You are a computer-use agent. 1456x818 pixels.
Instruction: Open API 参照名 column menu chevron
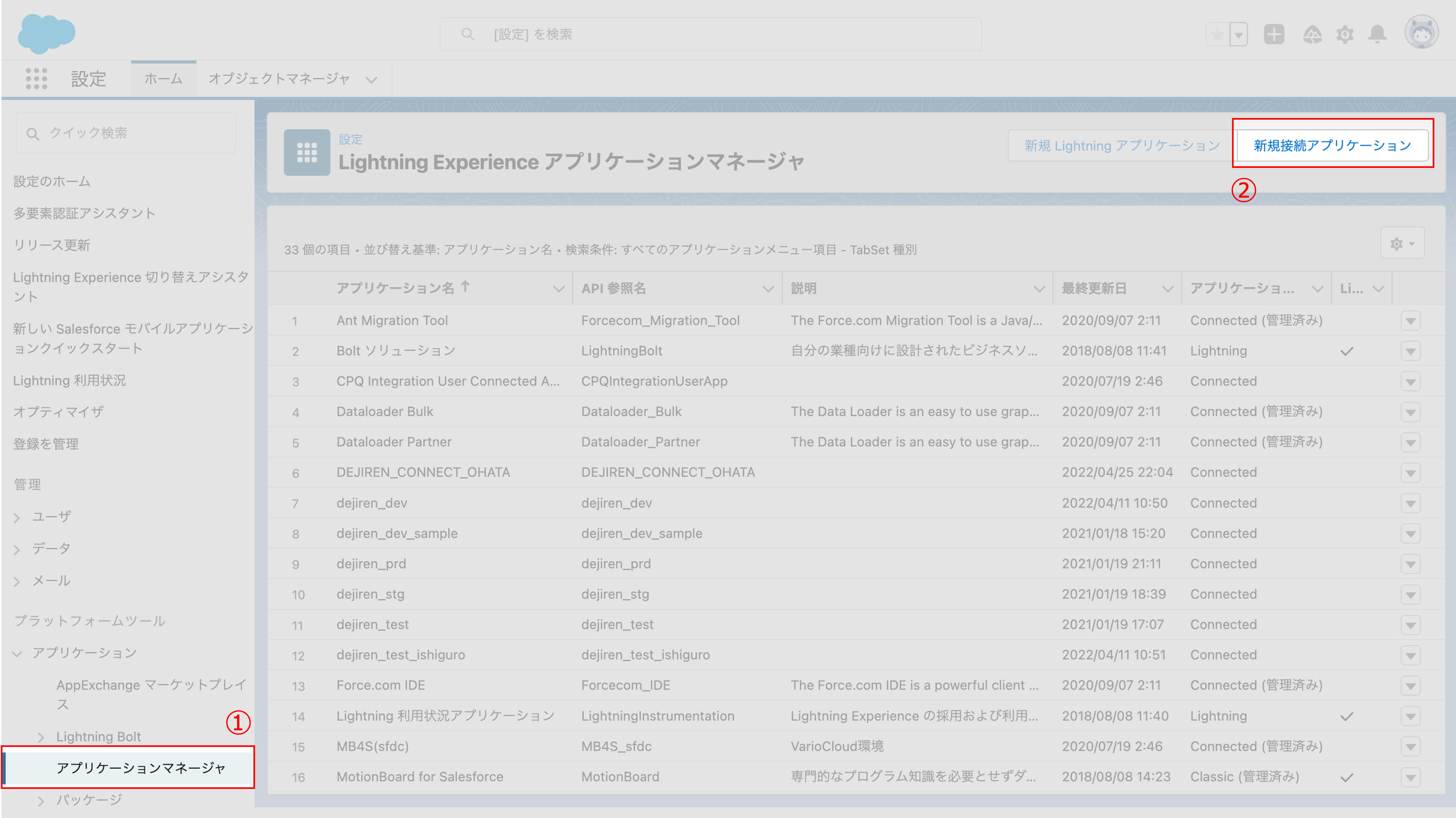pyautogui.click(x=768, y=289)
